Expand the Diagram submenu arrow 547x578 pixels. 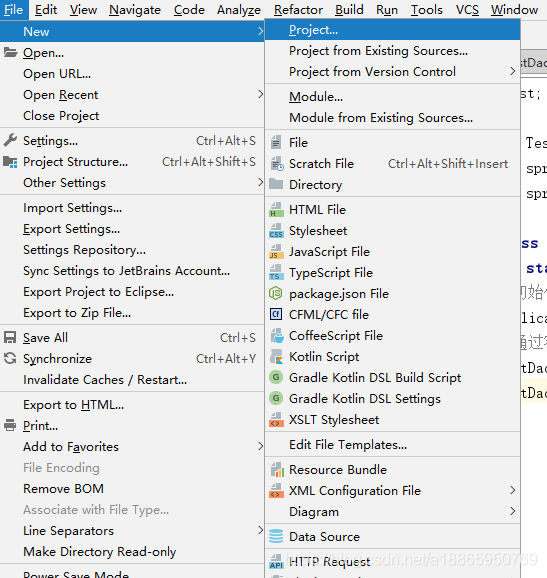tap(512, 511)
